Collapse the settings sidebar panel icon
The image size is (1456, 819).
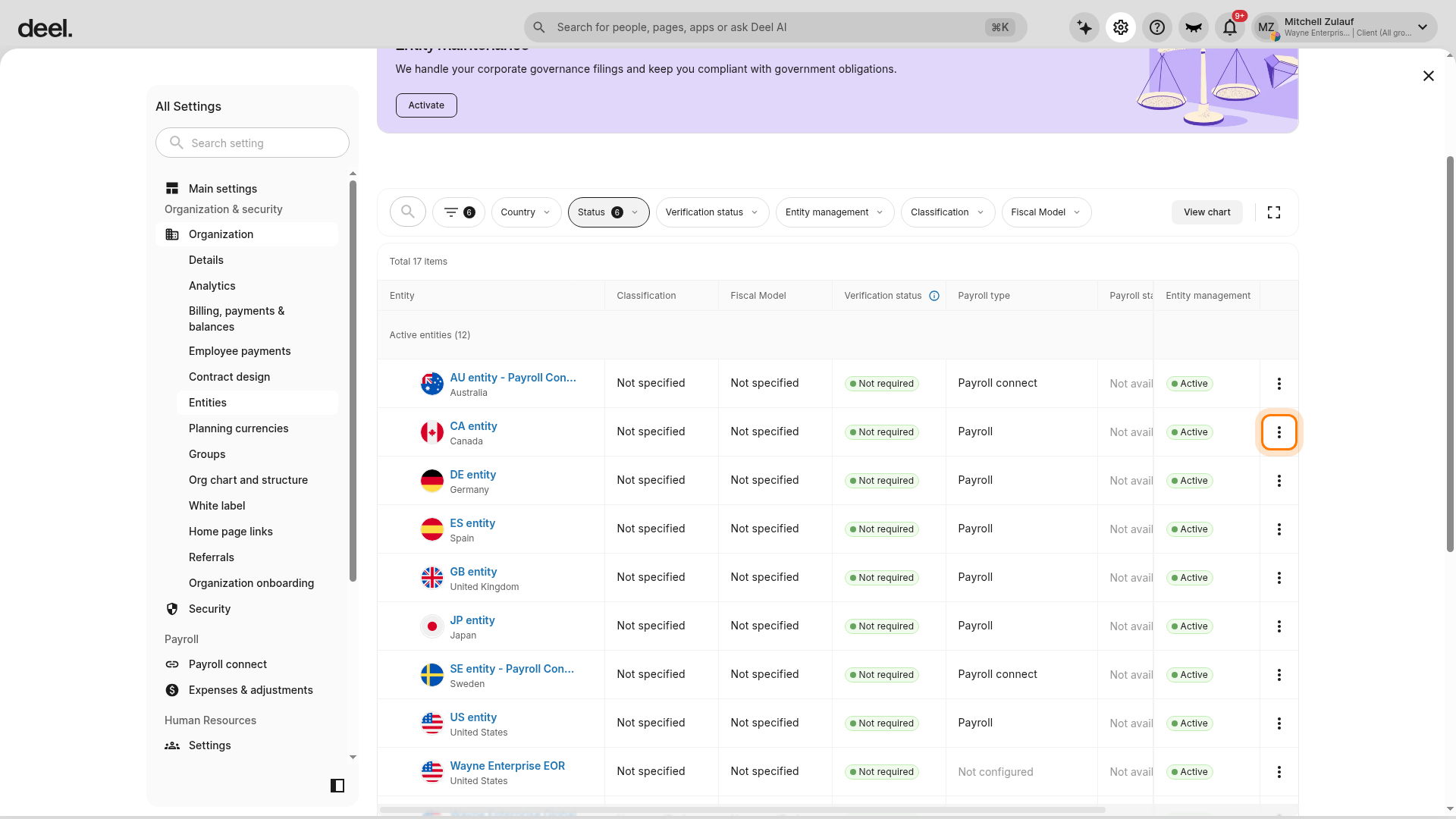[337, 786]
